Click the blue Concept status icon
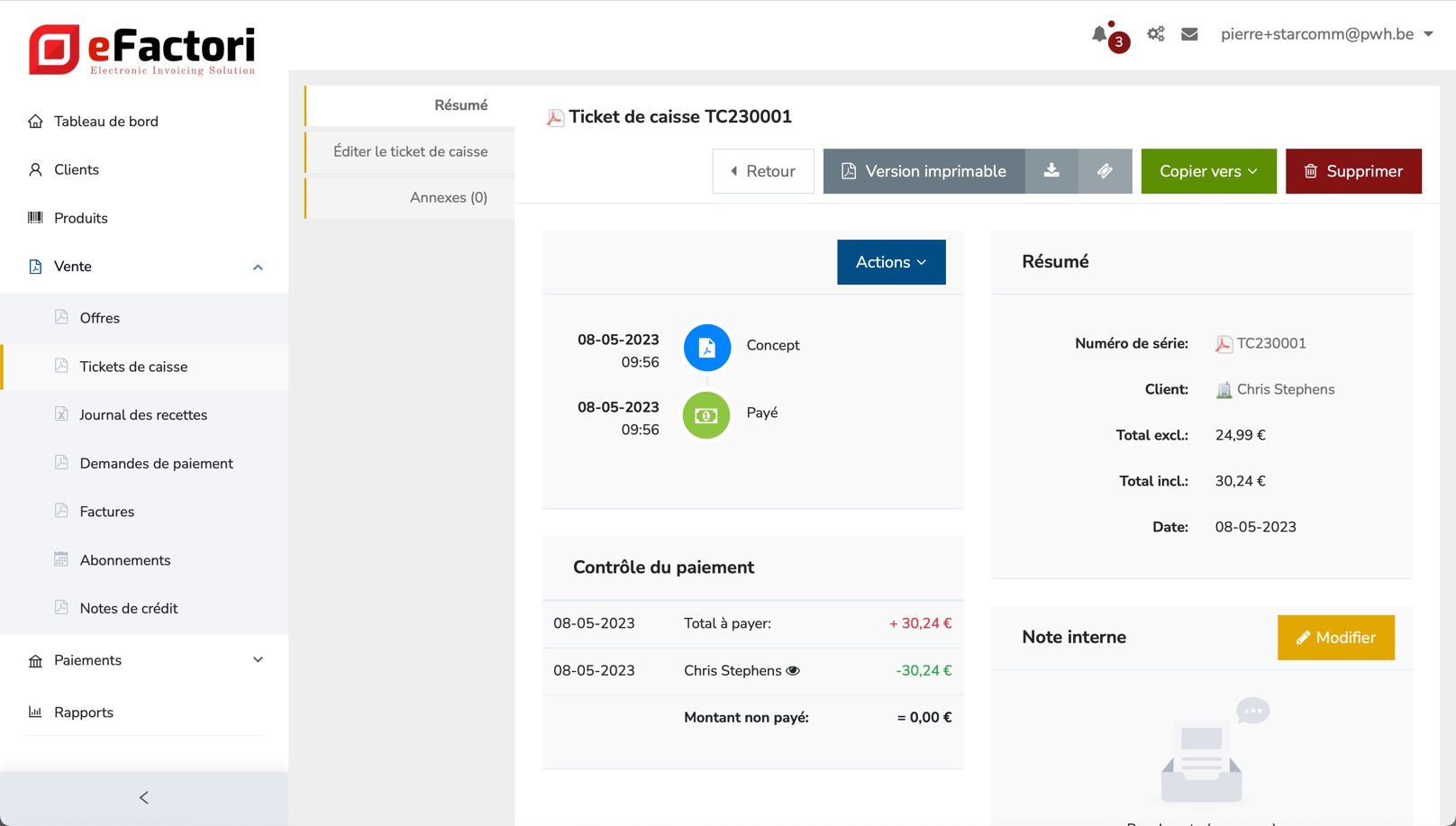This screenshot has height=826, width=1456. [706, 348]
